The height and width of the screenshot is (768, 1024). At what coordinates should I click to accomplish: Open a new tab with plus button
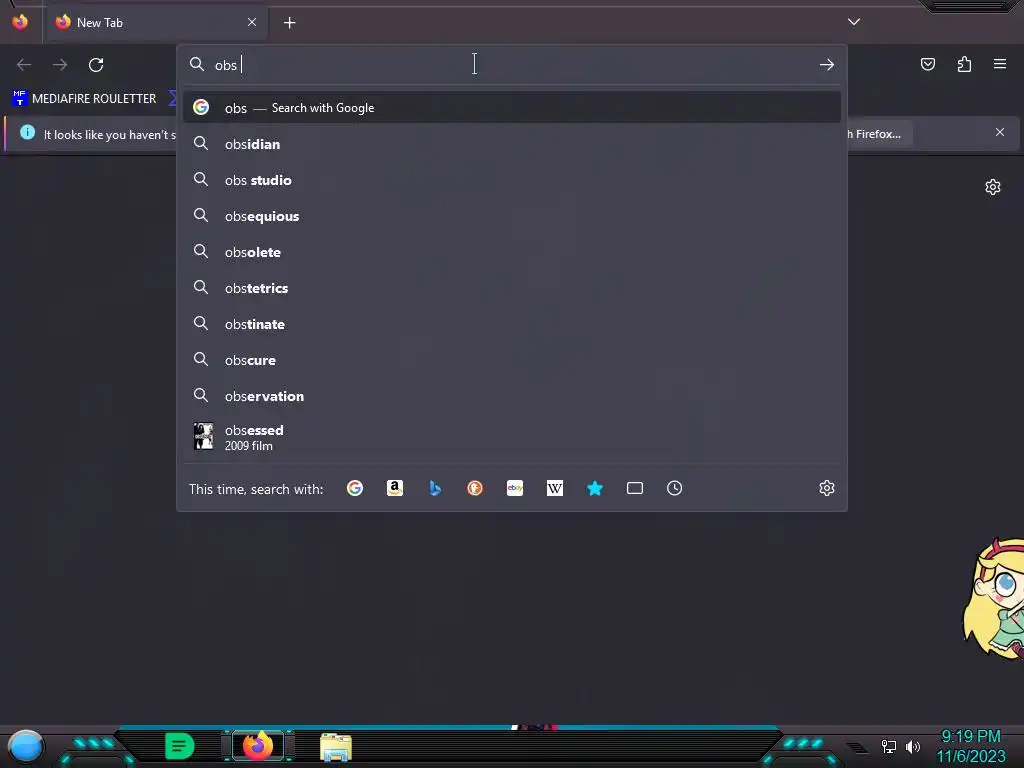[x=289, y=23]
